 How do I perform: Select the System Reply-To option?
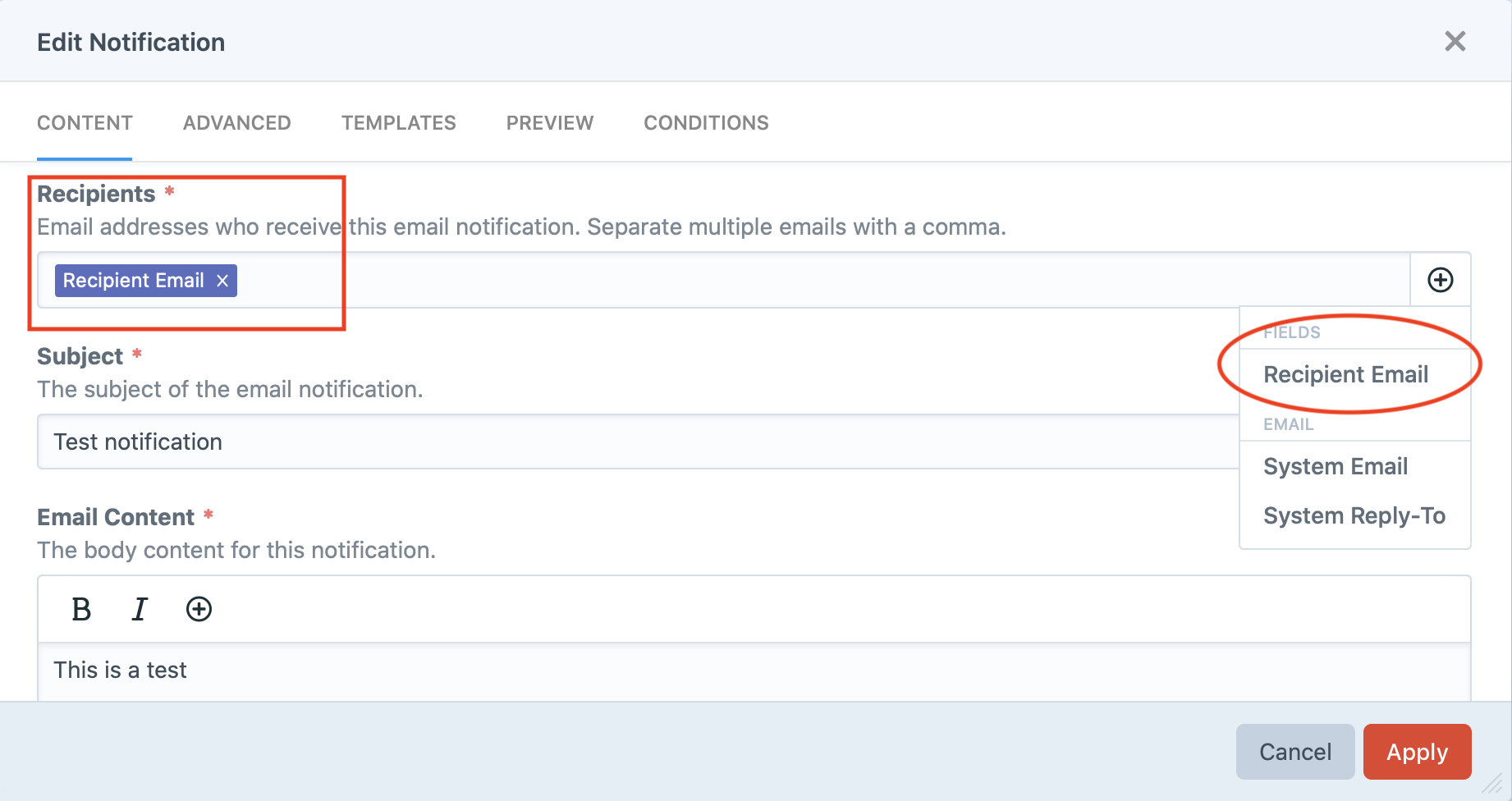coord(1353,515)
